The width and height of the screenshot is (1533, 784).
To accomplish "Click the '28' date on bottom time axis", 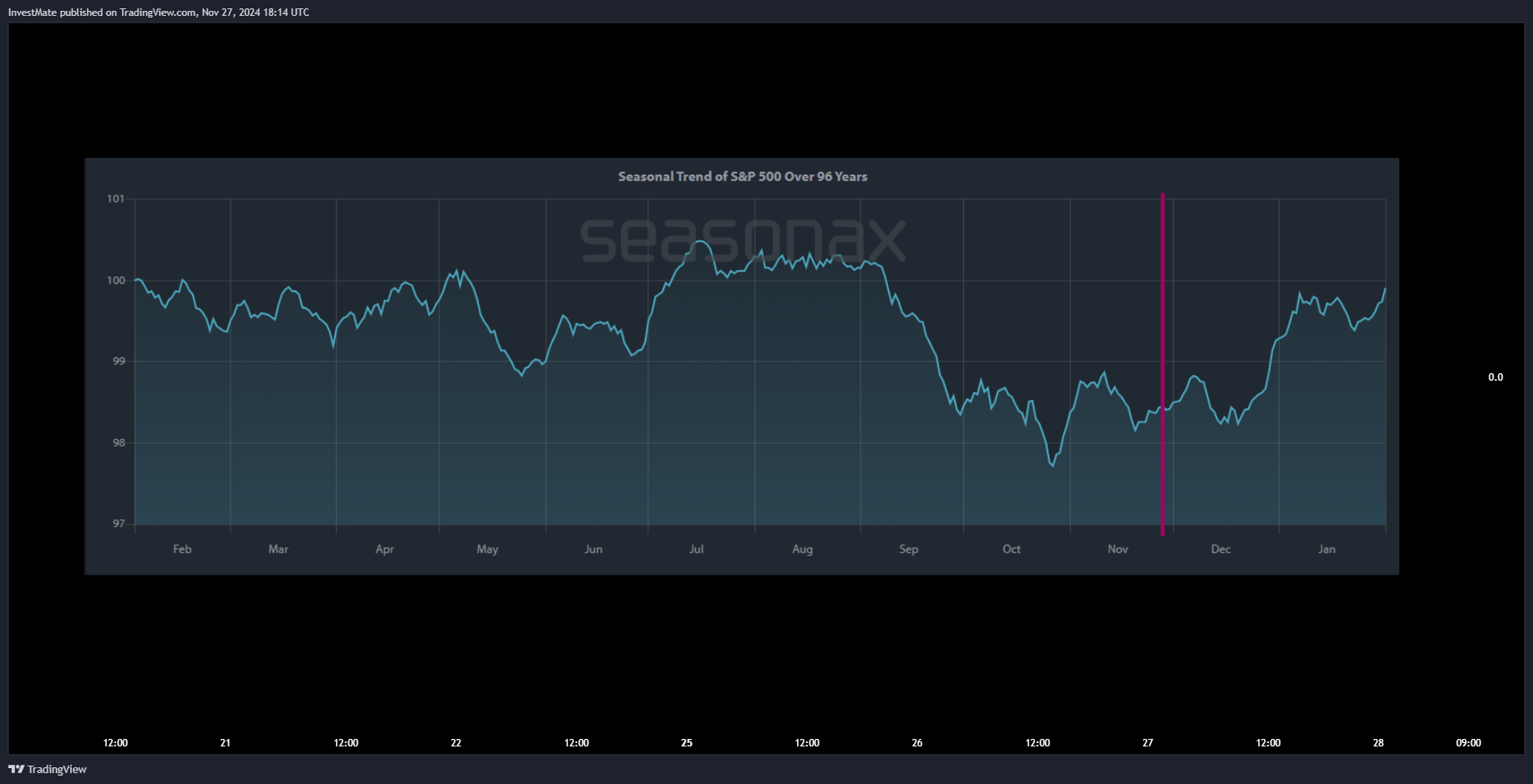I will point(1378,743).
